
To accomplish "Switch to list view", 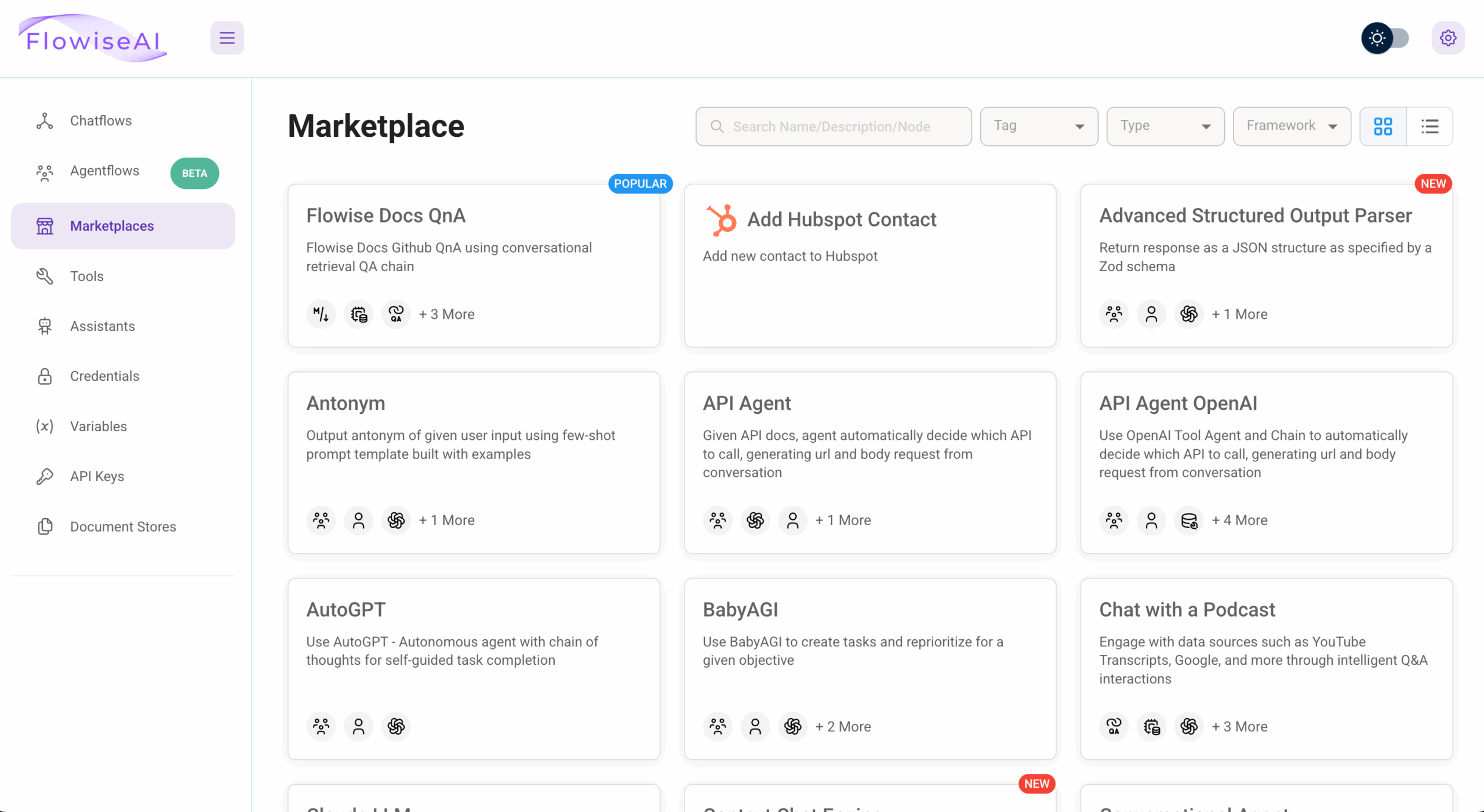I will [x=1430, y=126].
